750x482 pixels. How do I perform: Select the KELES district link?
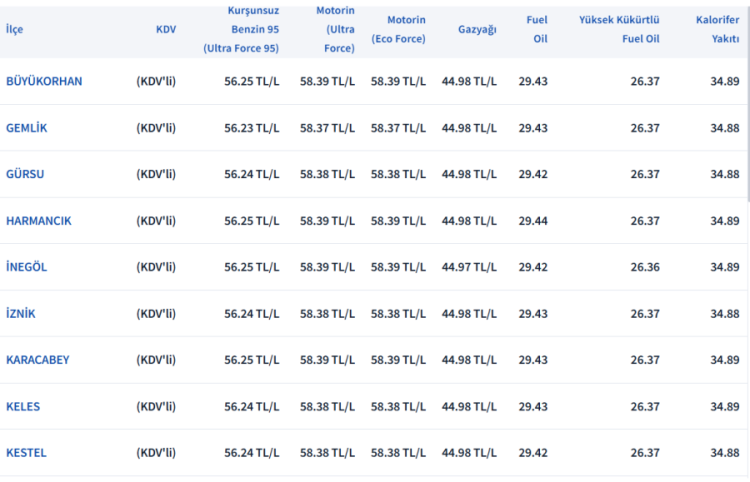click(23, 407)
